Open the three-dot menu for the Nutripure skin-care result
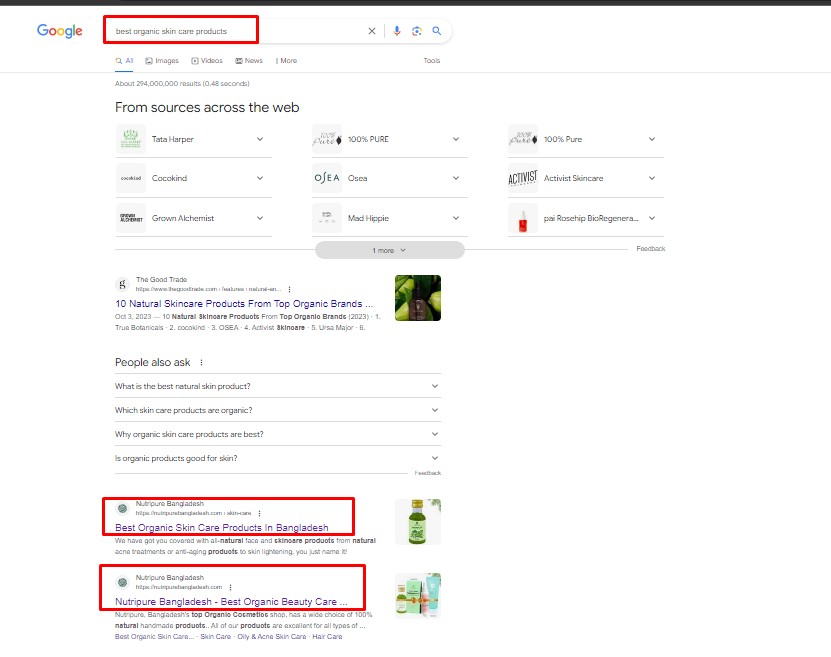Viewport: 831px width, 657px height. tap(259, 513)
